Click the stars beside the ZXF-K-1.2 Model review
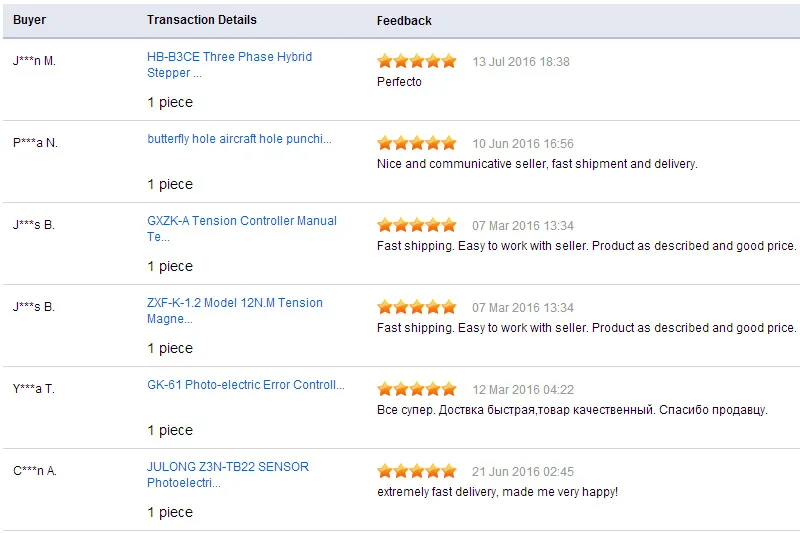 [x=417, y=307]
